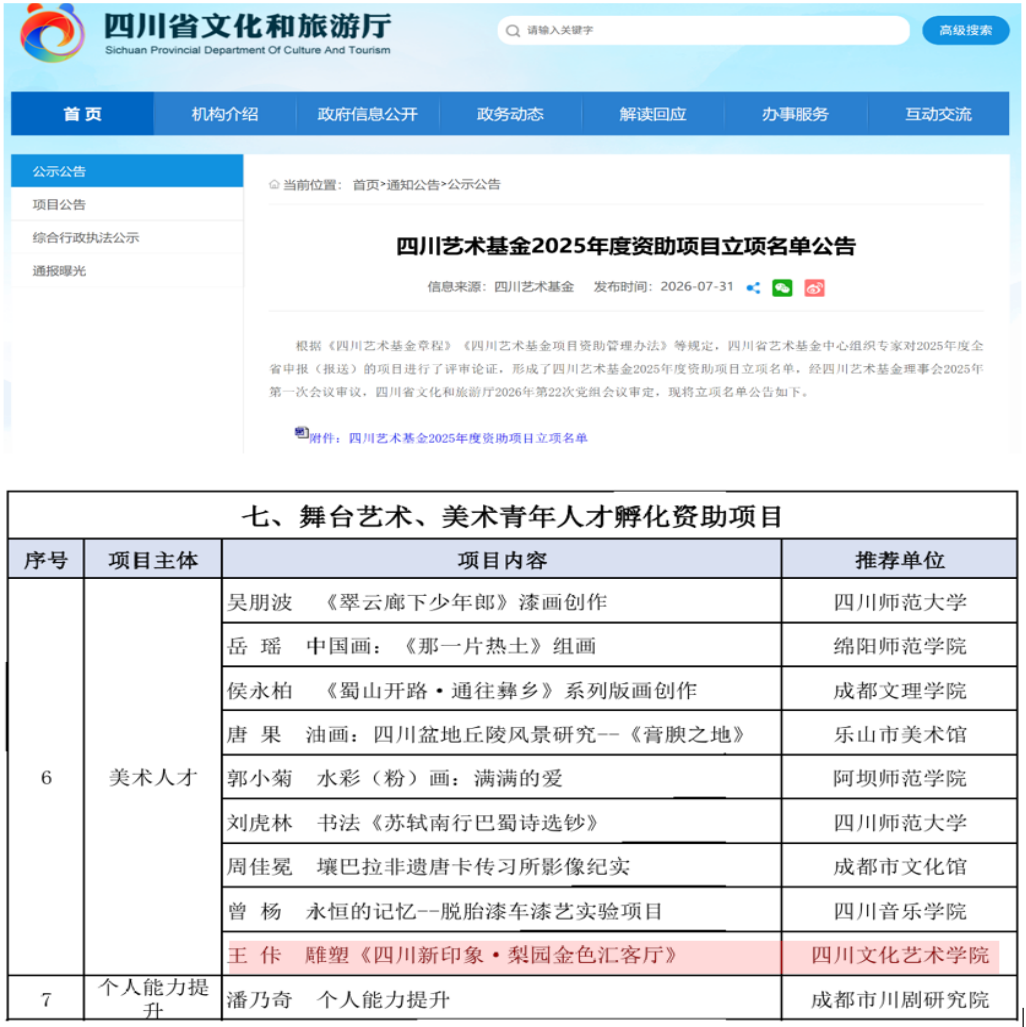Click the serial number 7 cell
This screenshot has height=1027, width=1026.
[46, 999]
